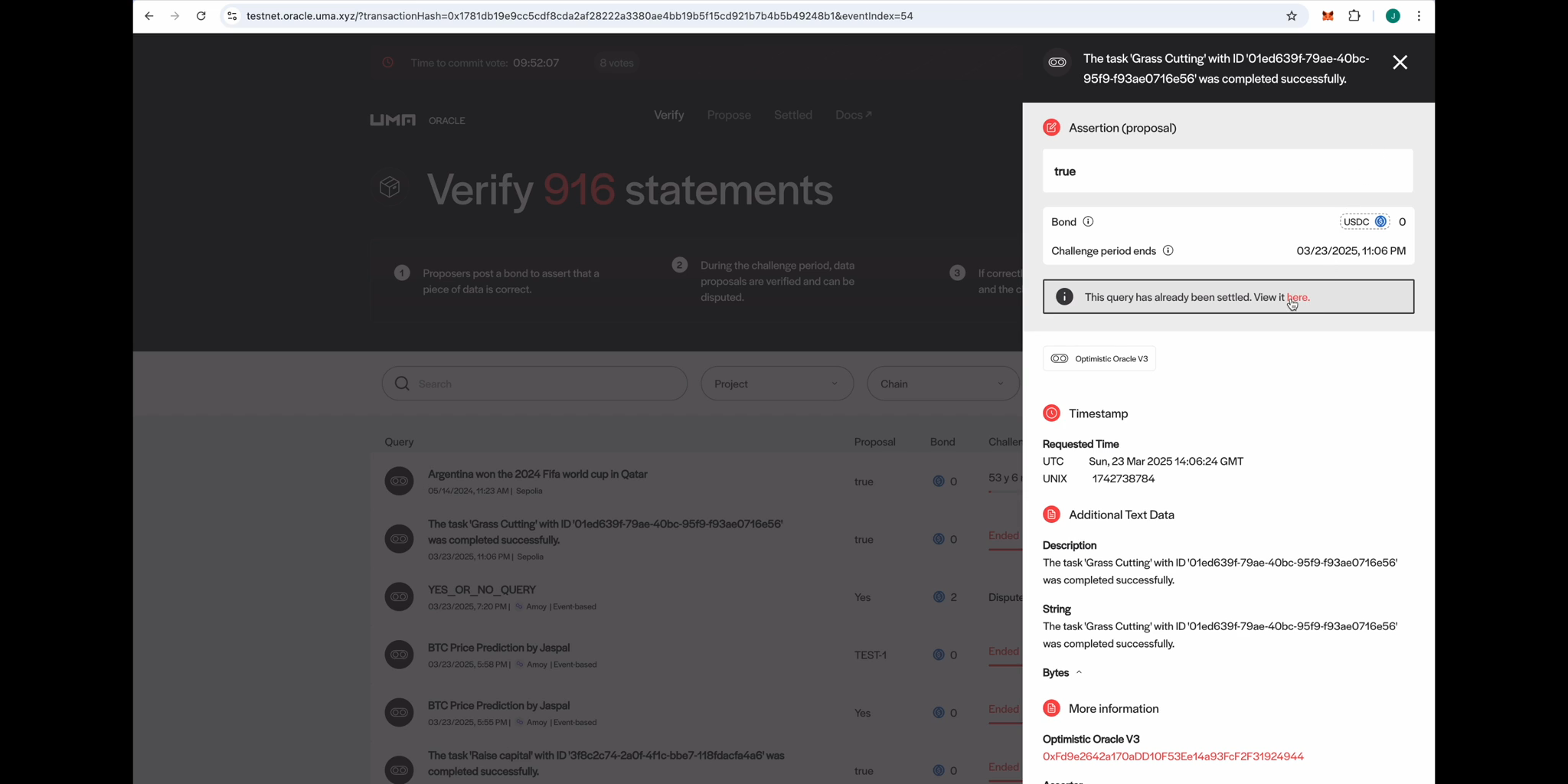Click the voting timer clock icon
This screenshot has width=1568, height=784.
[x=388, y=63]
